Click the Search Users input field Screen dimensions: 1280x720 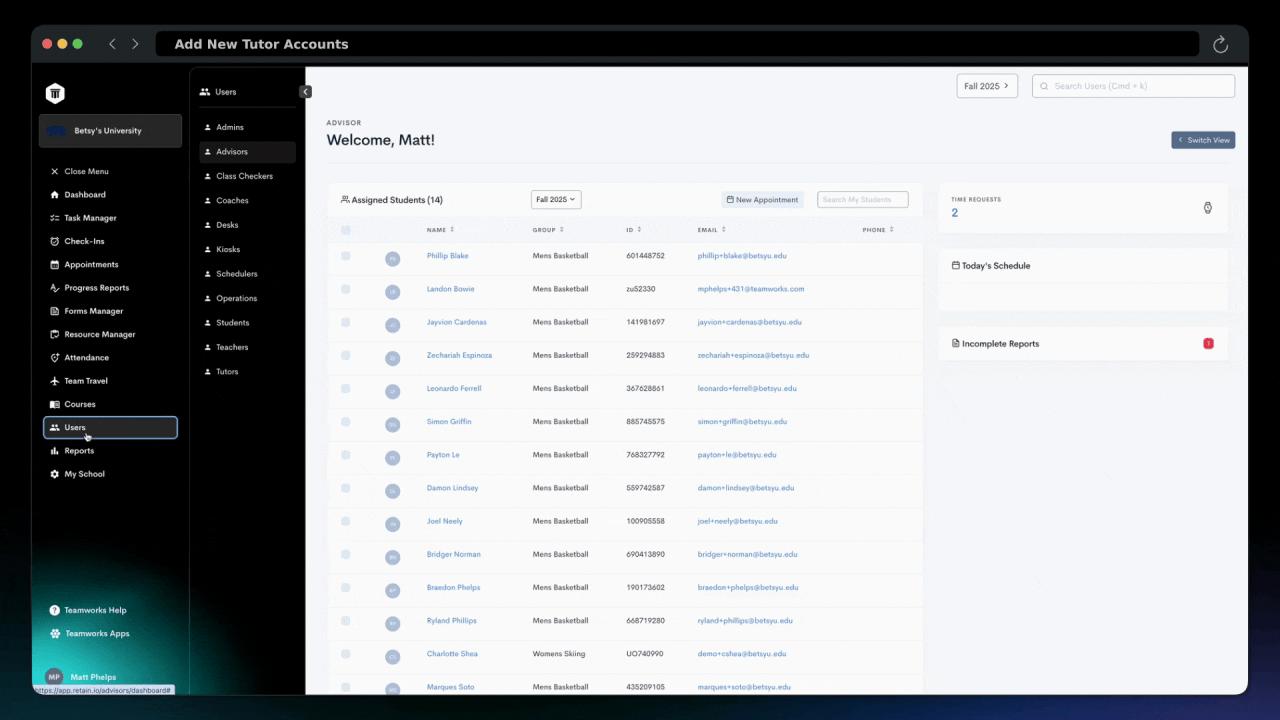(x=1134, y=86)
